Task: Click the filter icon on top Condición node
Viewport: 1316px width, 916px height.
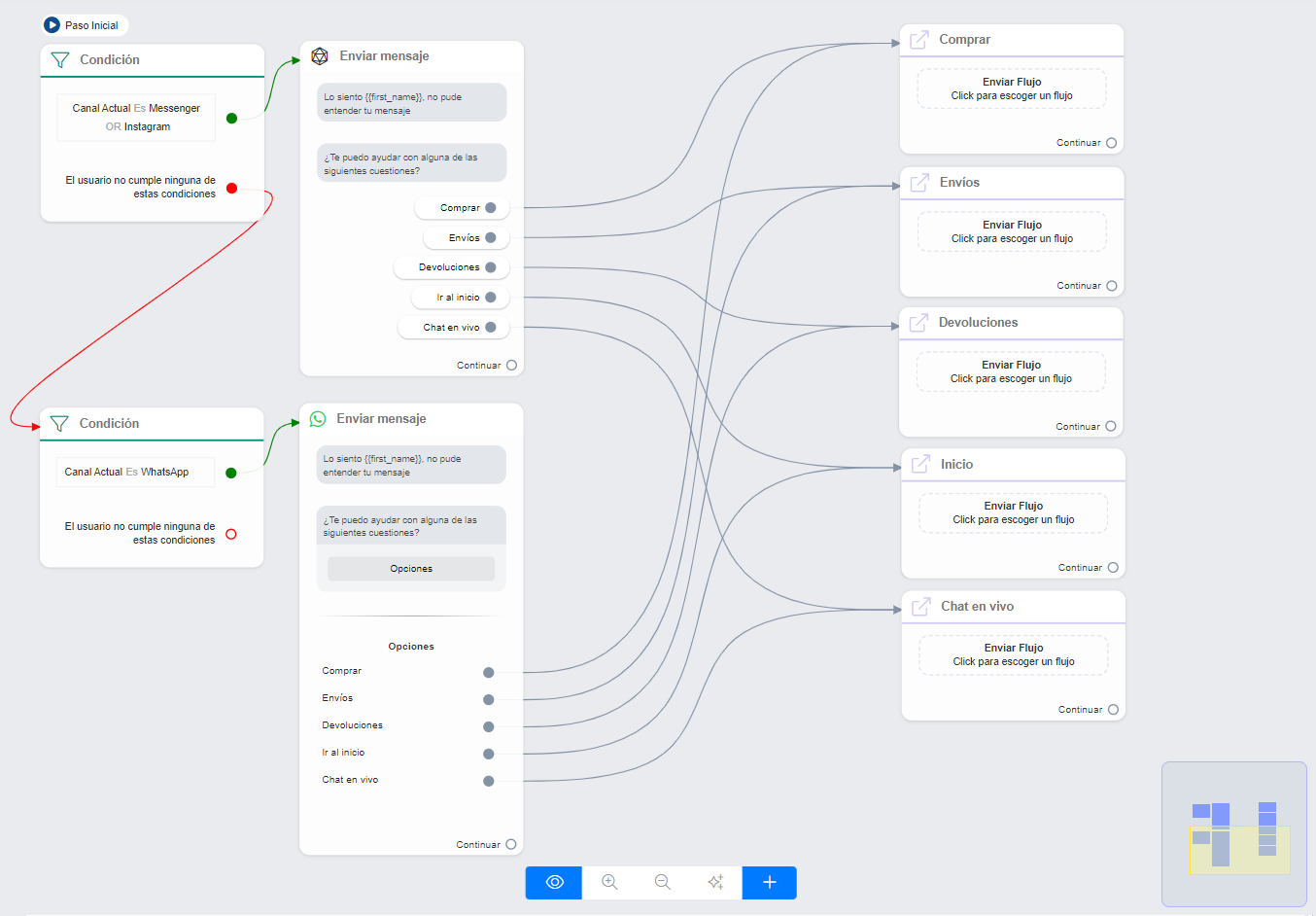Action: (60, 60)
